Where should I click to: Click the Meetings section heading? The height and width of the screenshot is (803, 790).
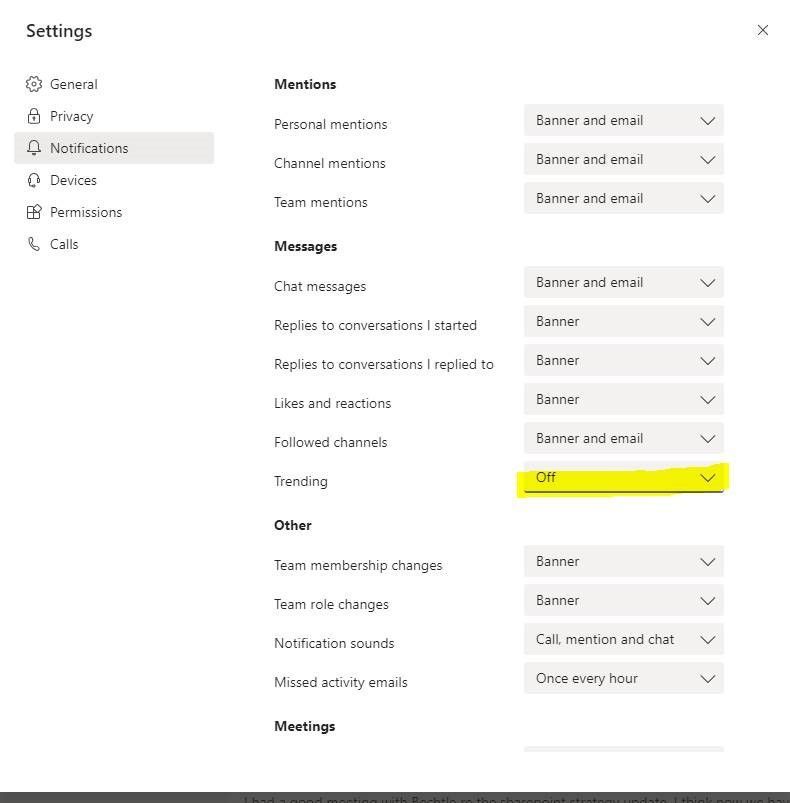pos(305,726)
